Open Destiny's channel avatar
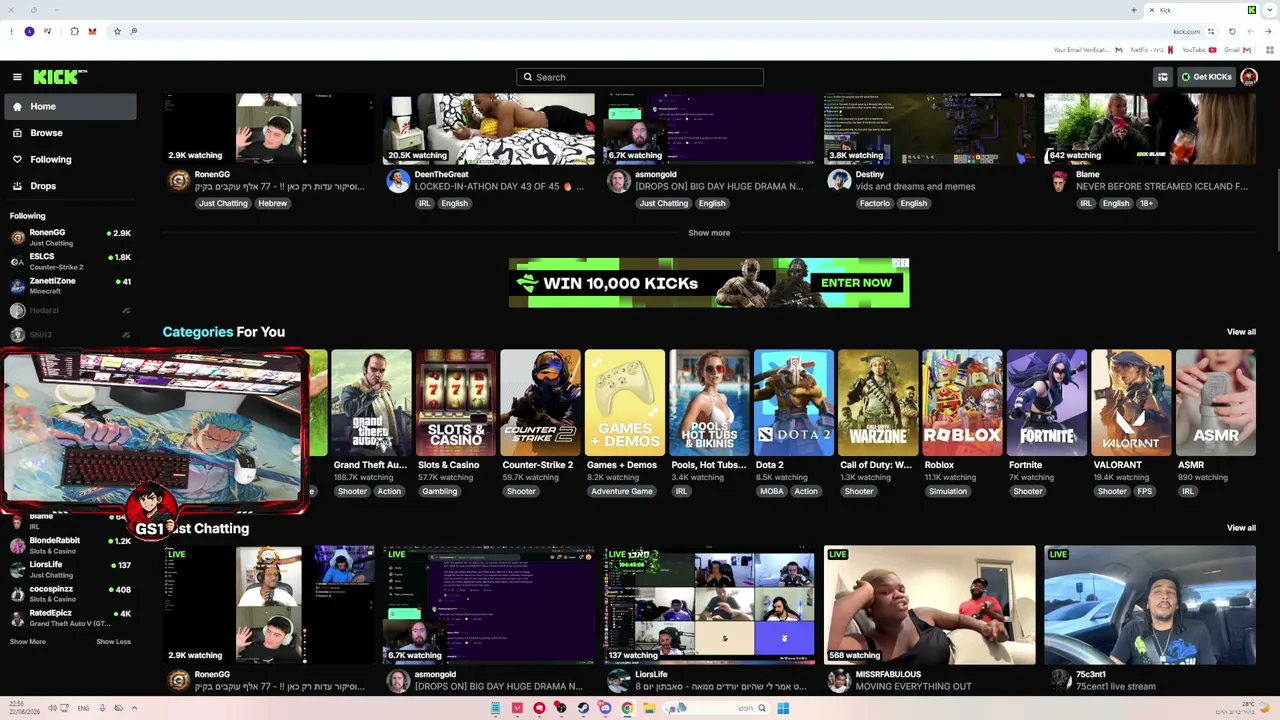 coord(839,181)
